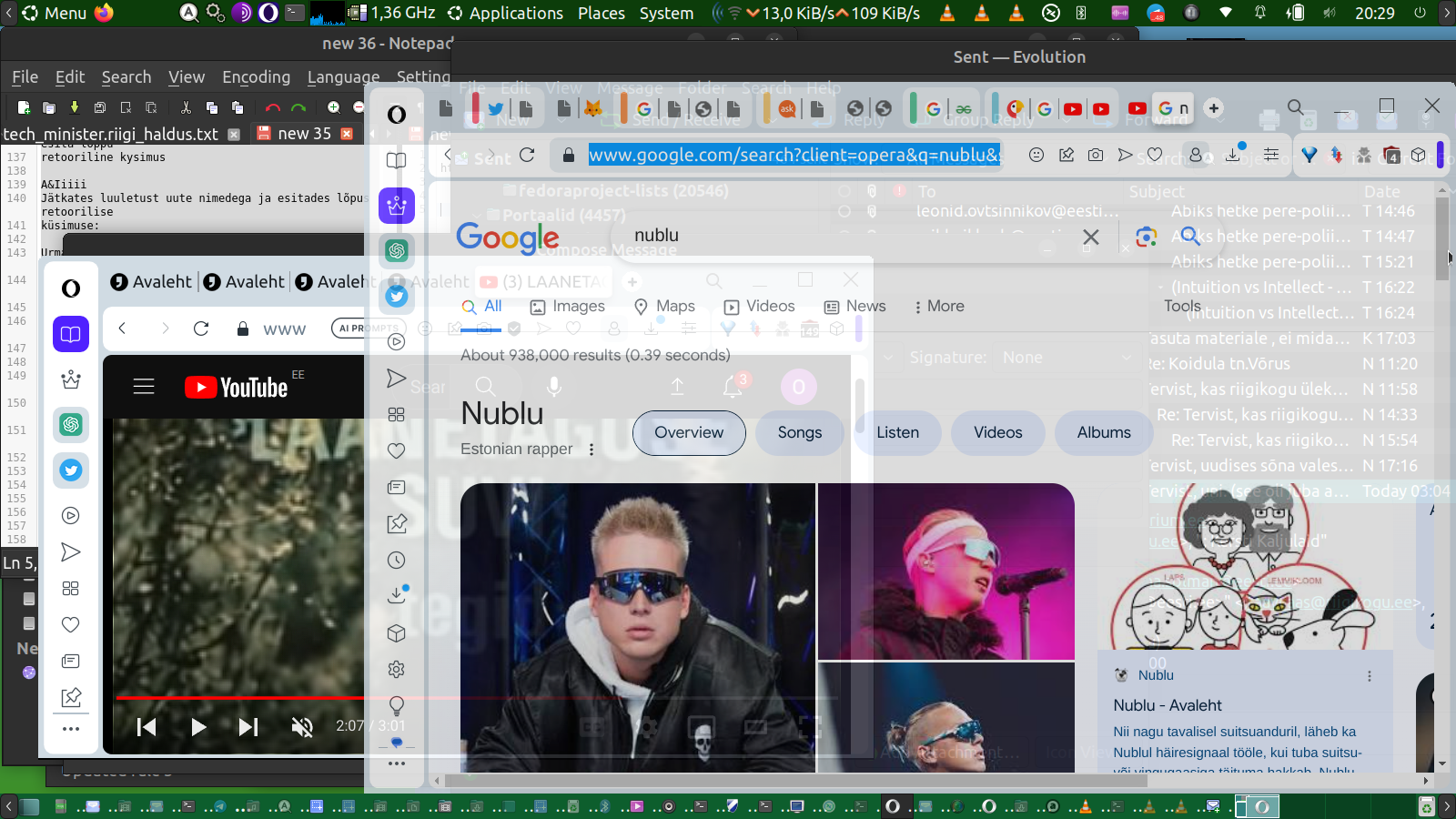The height and width of the screenshot is (819, 1456).
Task: Click the Google Lens image search icon
Action: (x=1146, y=237)
